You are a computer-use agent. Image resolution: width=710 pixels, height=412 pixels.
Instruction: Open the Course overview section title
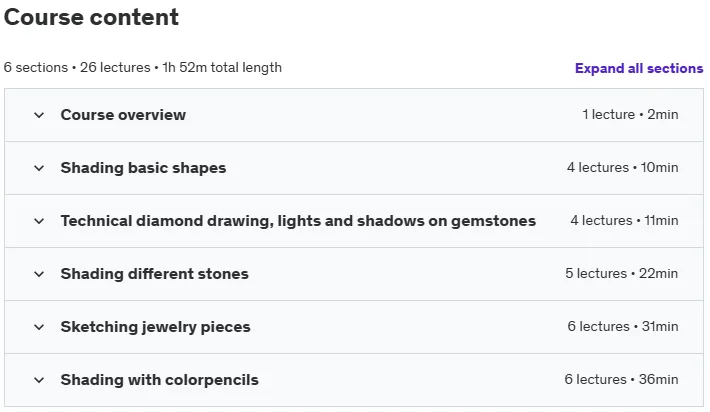(x=123, y=115)
